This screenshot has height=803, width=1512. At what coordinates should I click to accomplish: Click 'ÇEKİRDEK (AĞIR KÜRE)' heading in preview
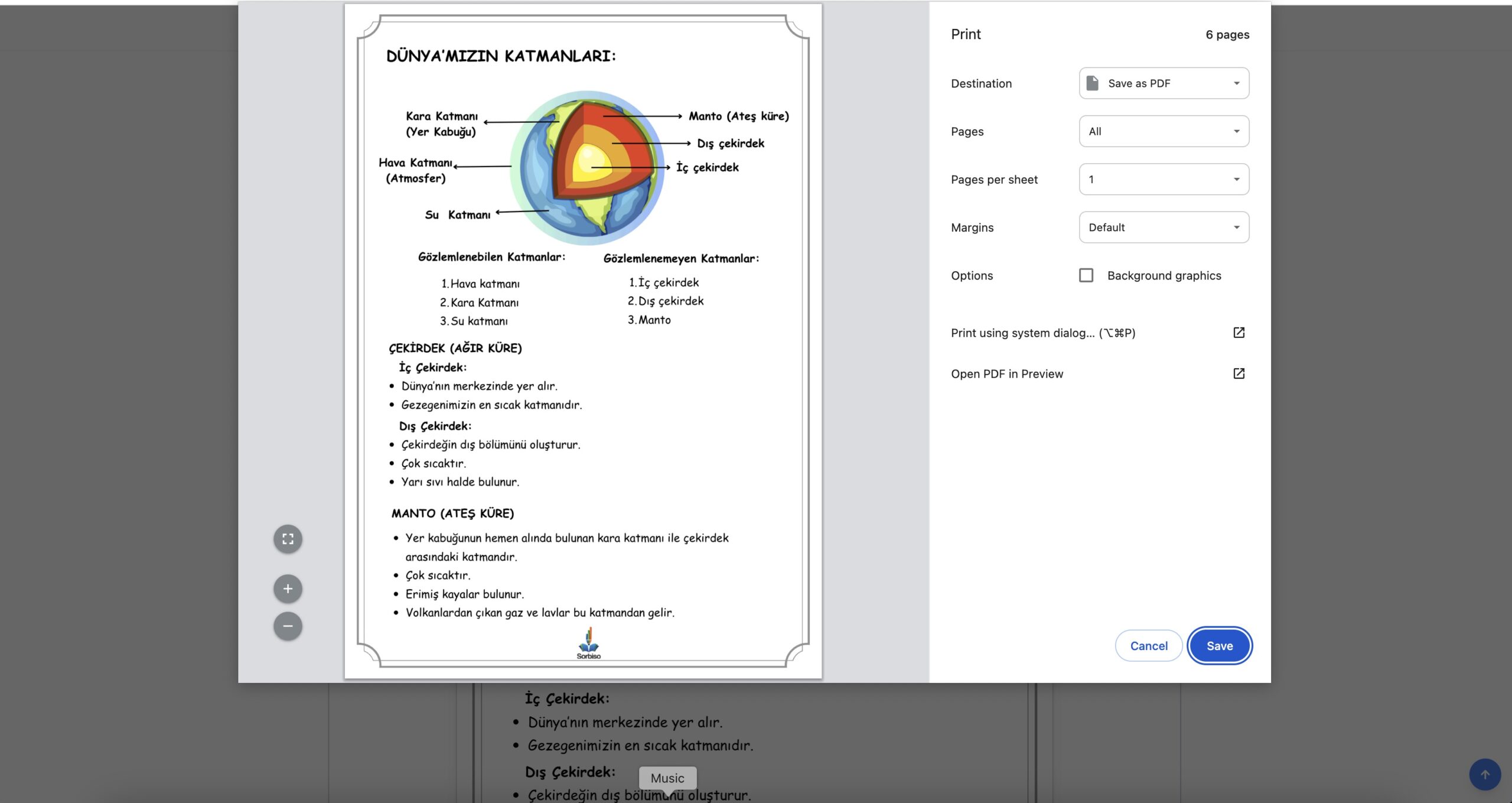[x=455, y=348]
